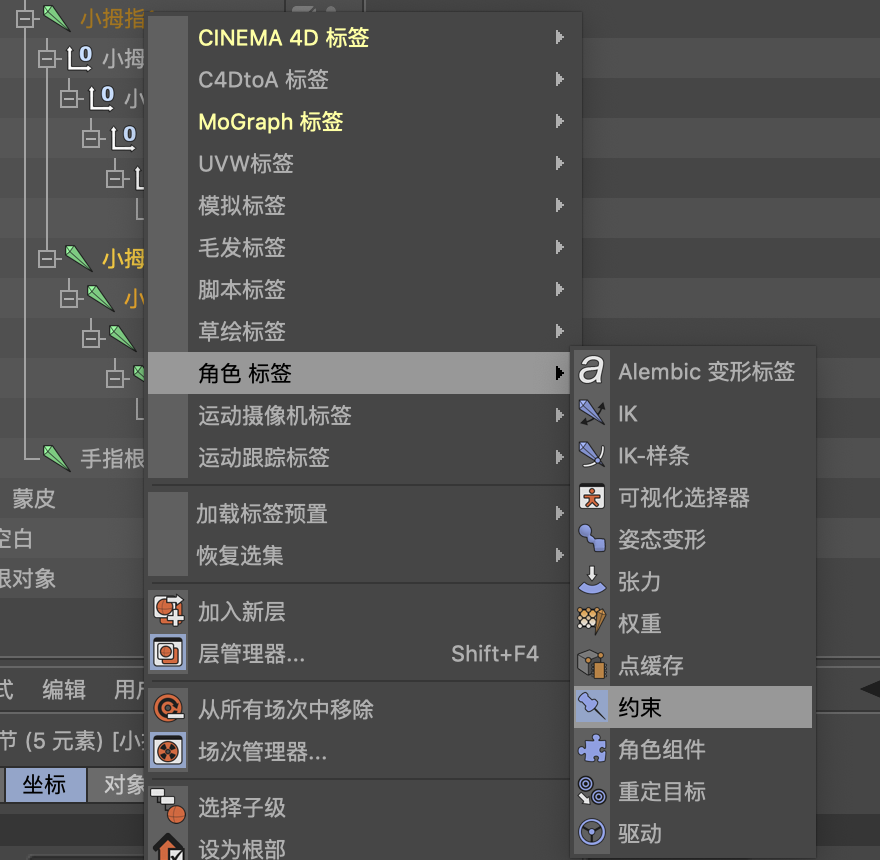Select the highlighted 角色 标签 entry
Screen dimensions: 880x860
tap(358, 373)
